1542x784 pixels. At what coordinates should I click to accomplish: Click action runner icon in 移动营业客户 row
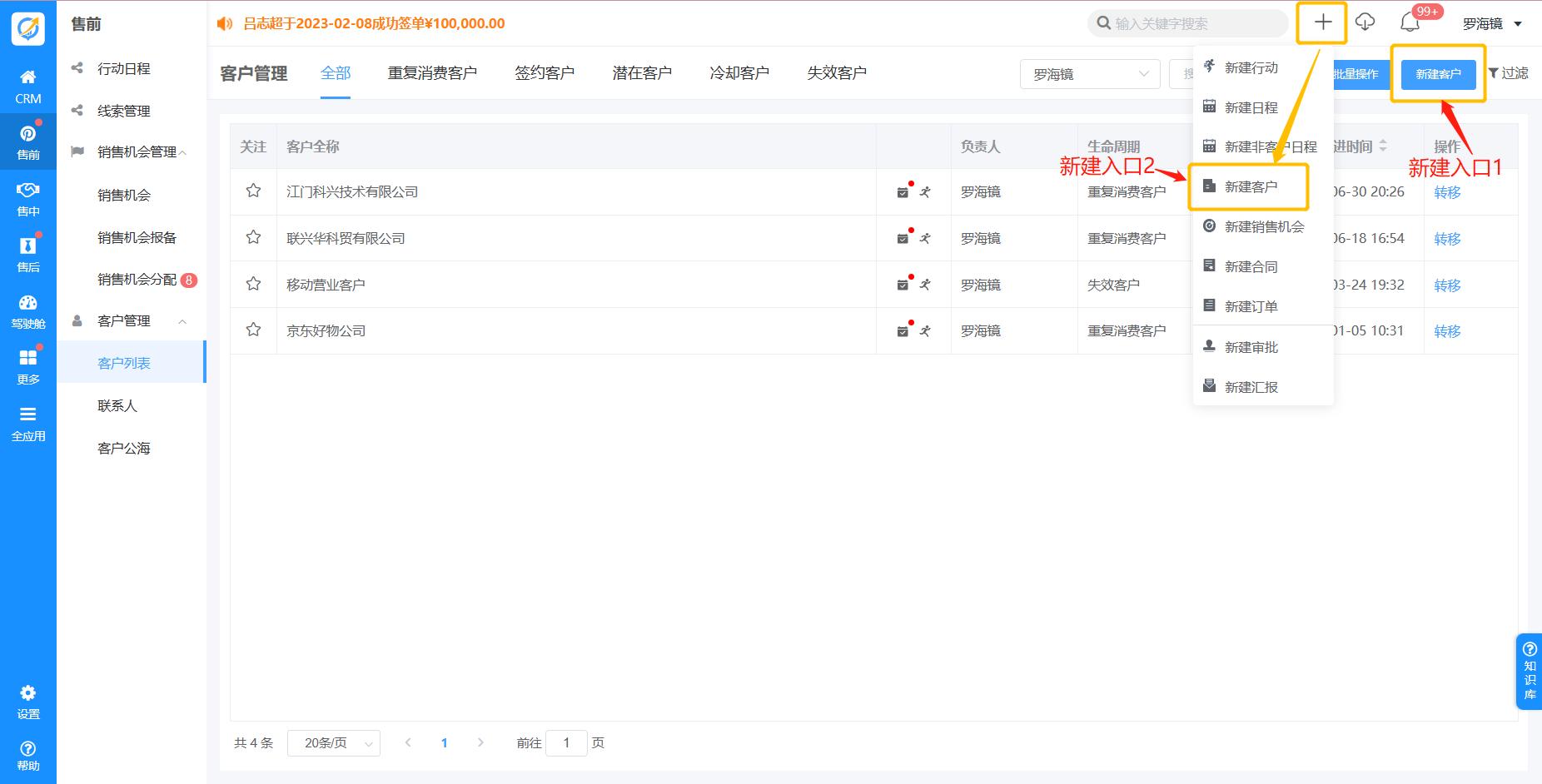[924, 285]
